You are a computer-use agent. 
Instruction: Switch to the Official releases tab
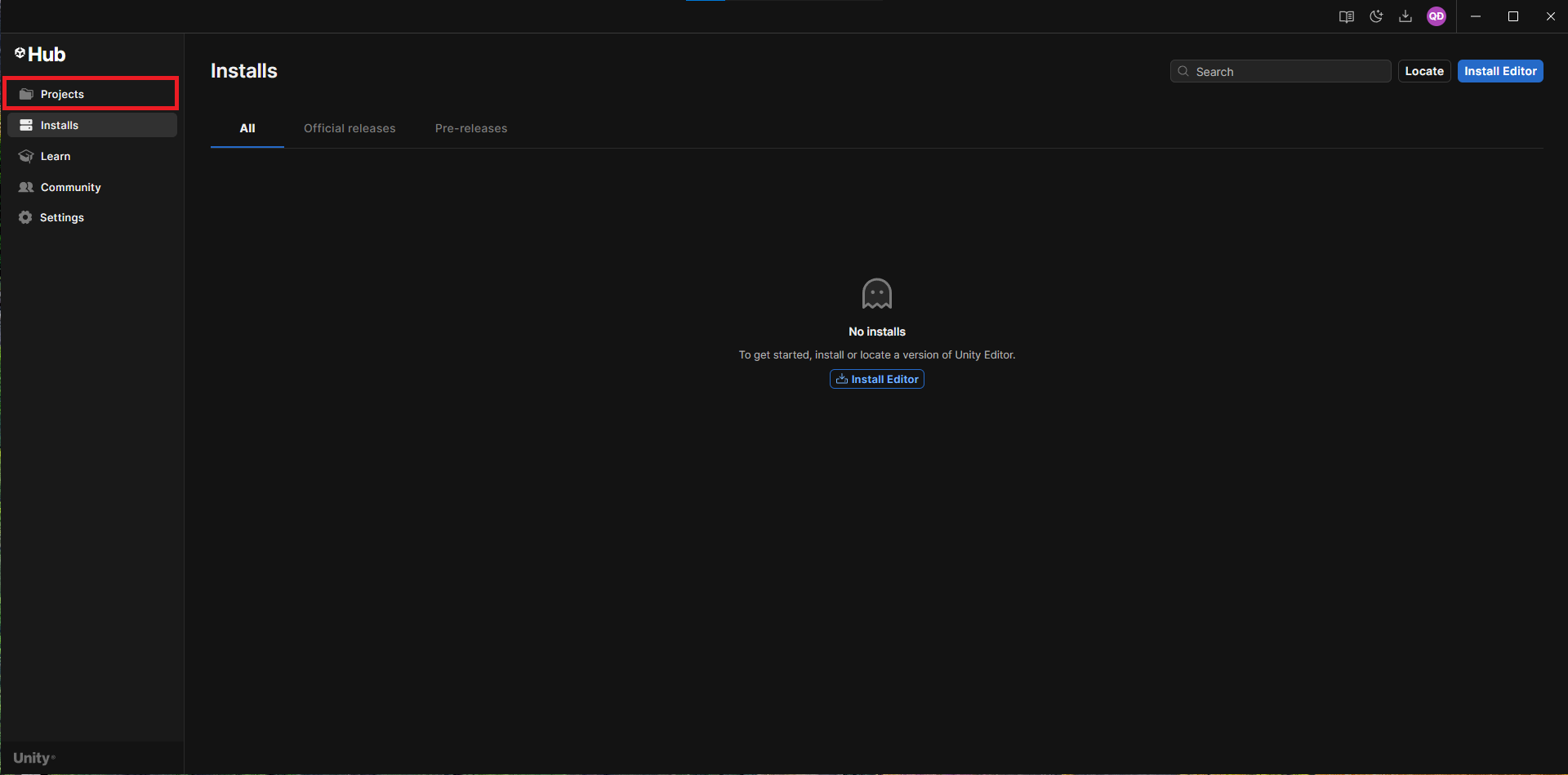tap(350, 128)
